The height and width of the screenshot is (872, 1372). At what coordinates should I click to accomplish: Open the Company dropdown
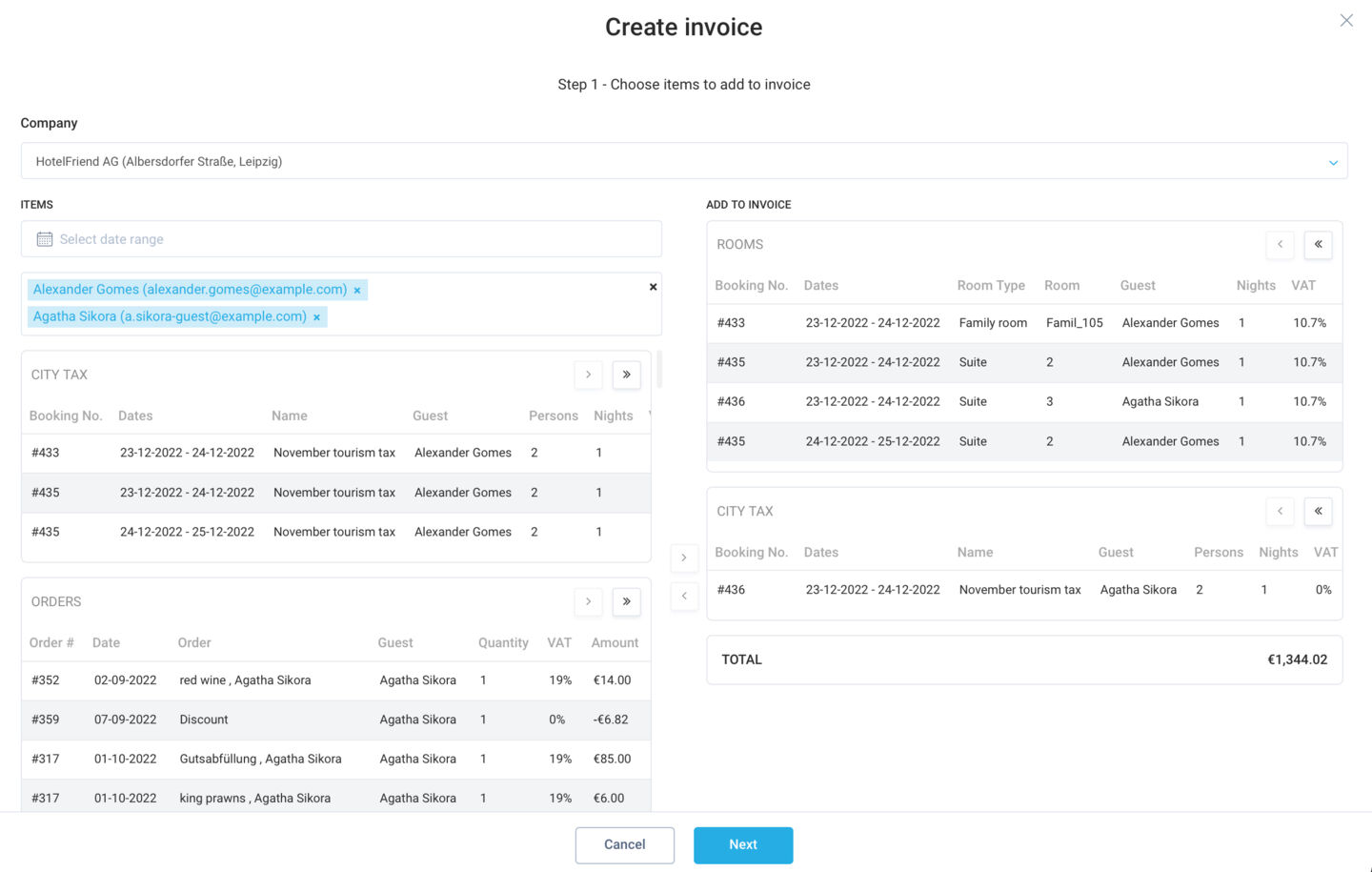(x=684, y=161)
